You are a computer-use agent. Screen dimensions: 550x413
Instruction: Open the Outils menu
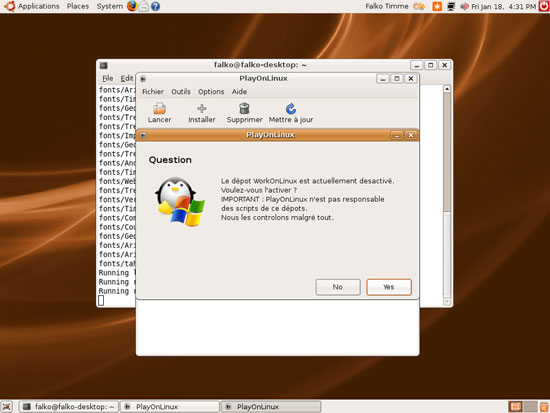point(181,92)
